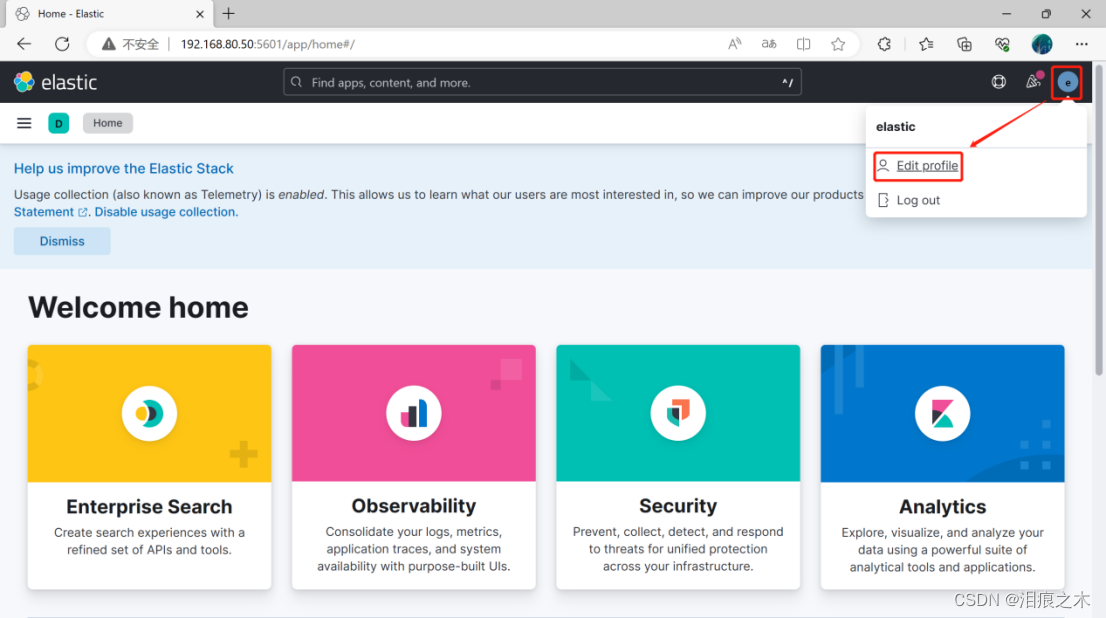
Task: Click the Observability bar-chart icon
Action: point(413,413)
